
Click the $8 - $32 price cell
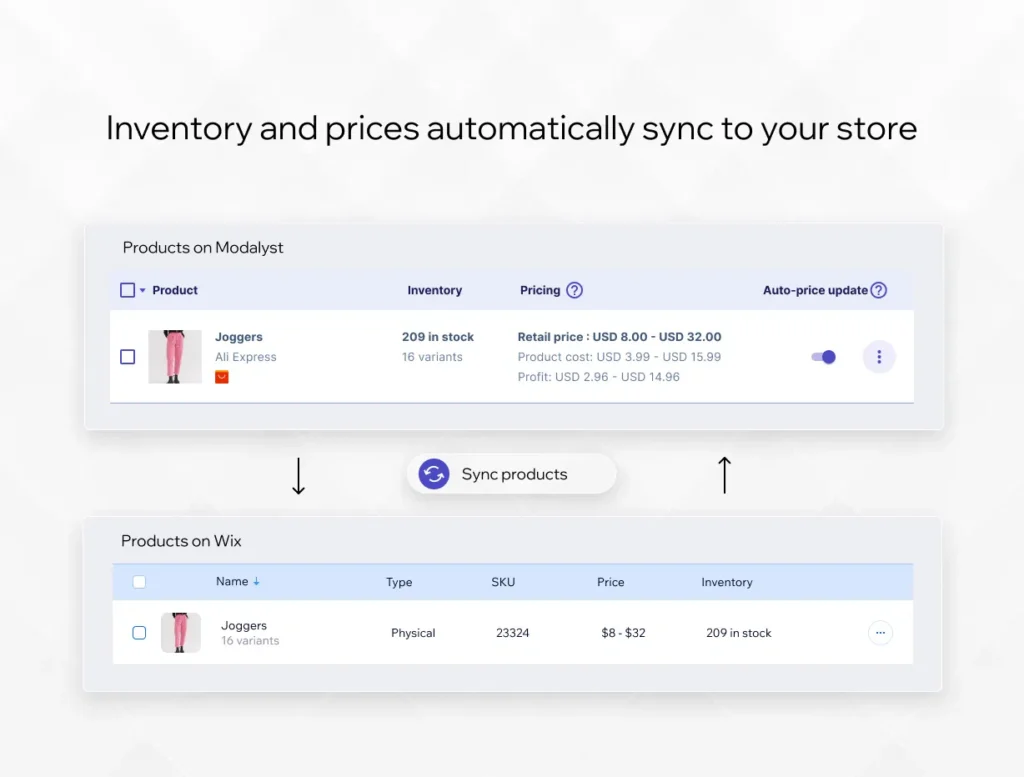pos(623,633)
